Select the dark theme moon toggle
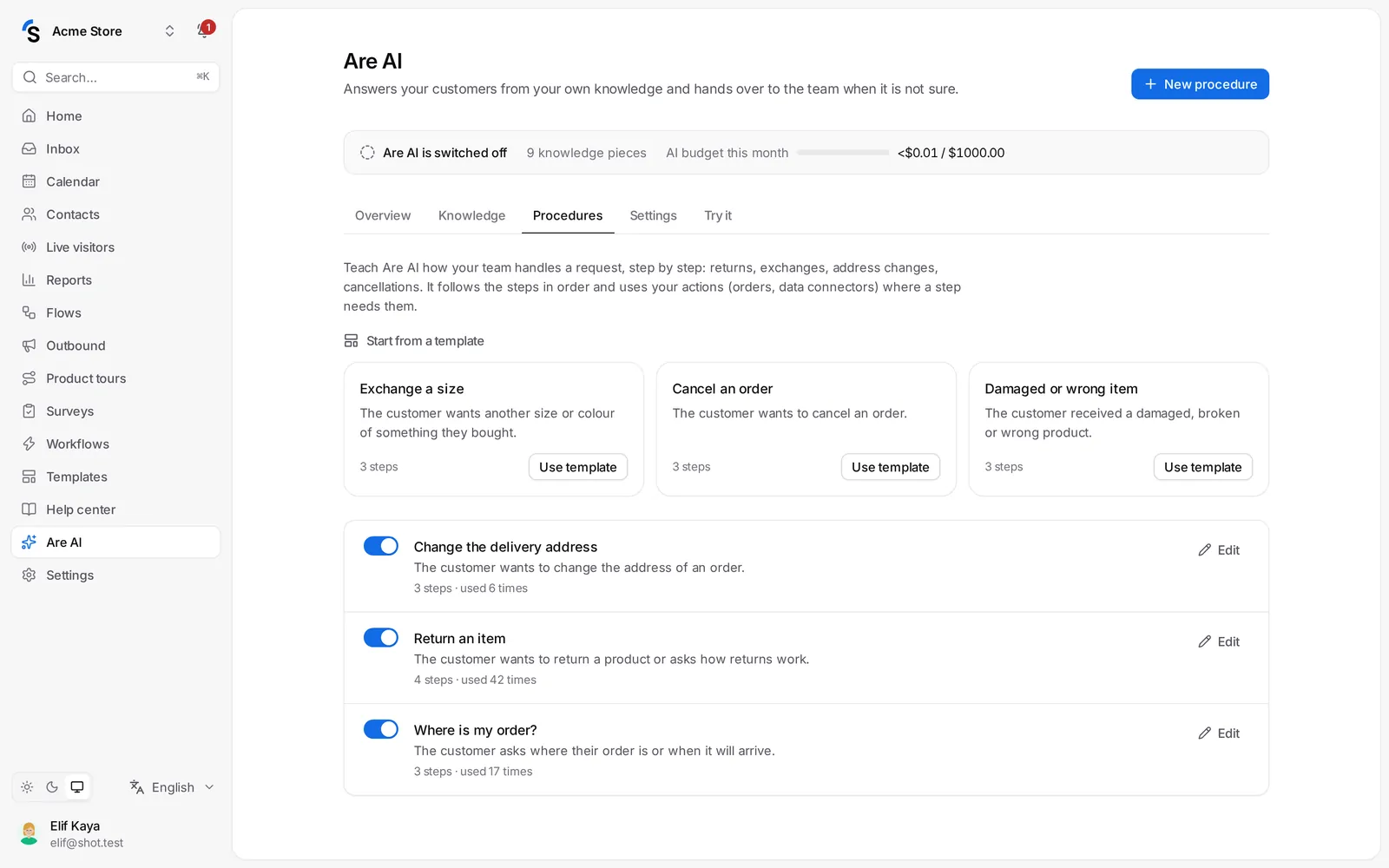 (x=52, y=787)
